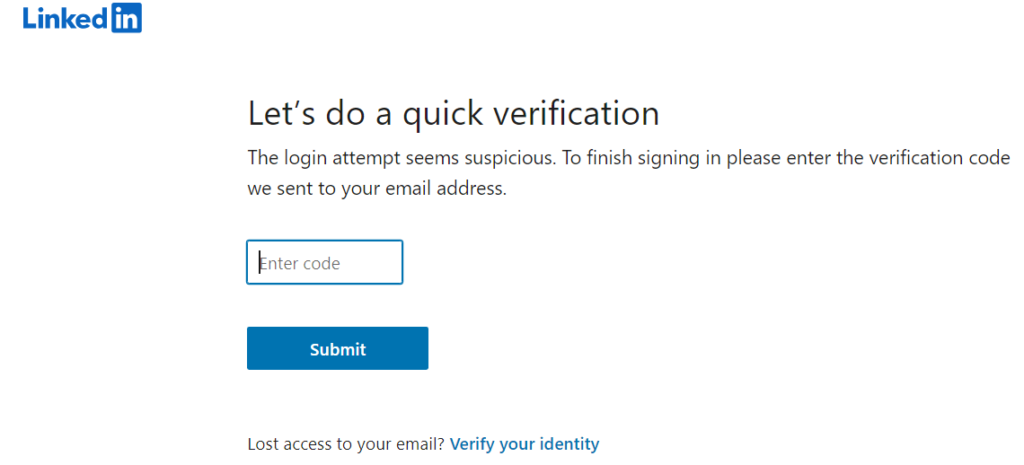The width and height of the screenshot is (1024, 465).
Task: Click the "Enter code" placeholder text
Action: (x=301, y=264)
